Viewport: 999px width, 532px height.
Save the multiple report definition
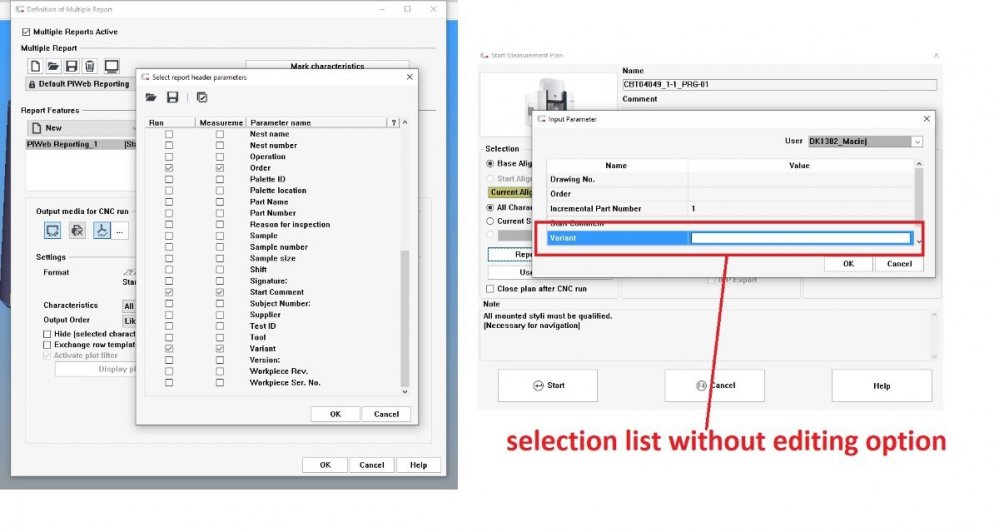coord(71,66)
